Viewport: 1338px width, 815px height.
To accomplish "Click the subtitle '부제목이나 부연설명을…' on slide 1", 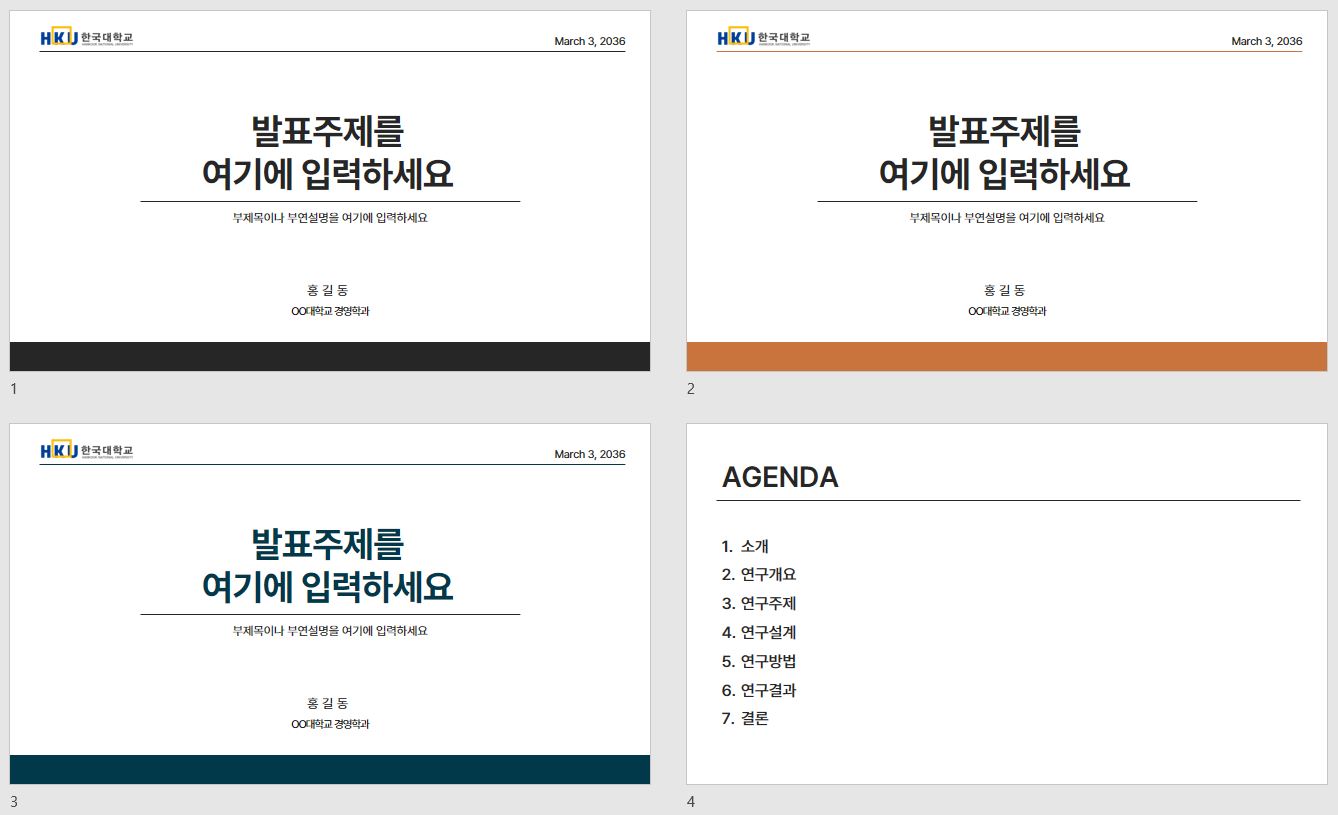I will point(330,218).
